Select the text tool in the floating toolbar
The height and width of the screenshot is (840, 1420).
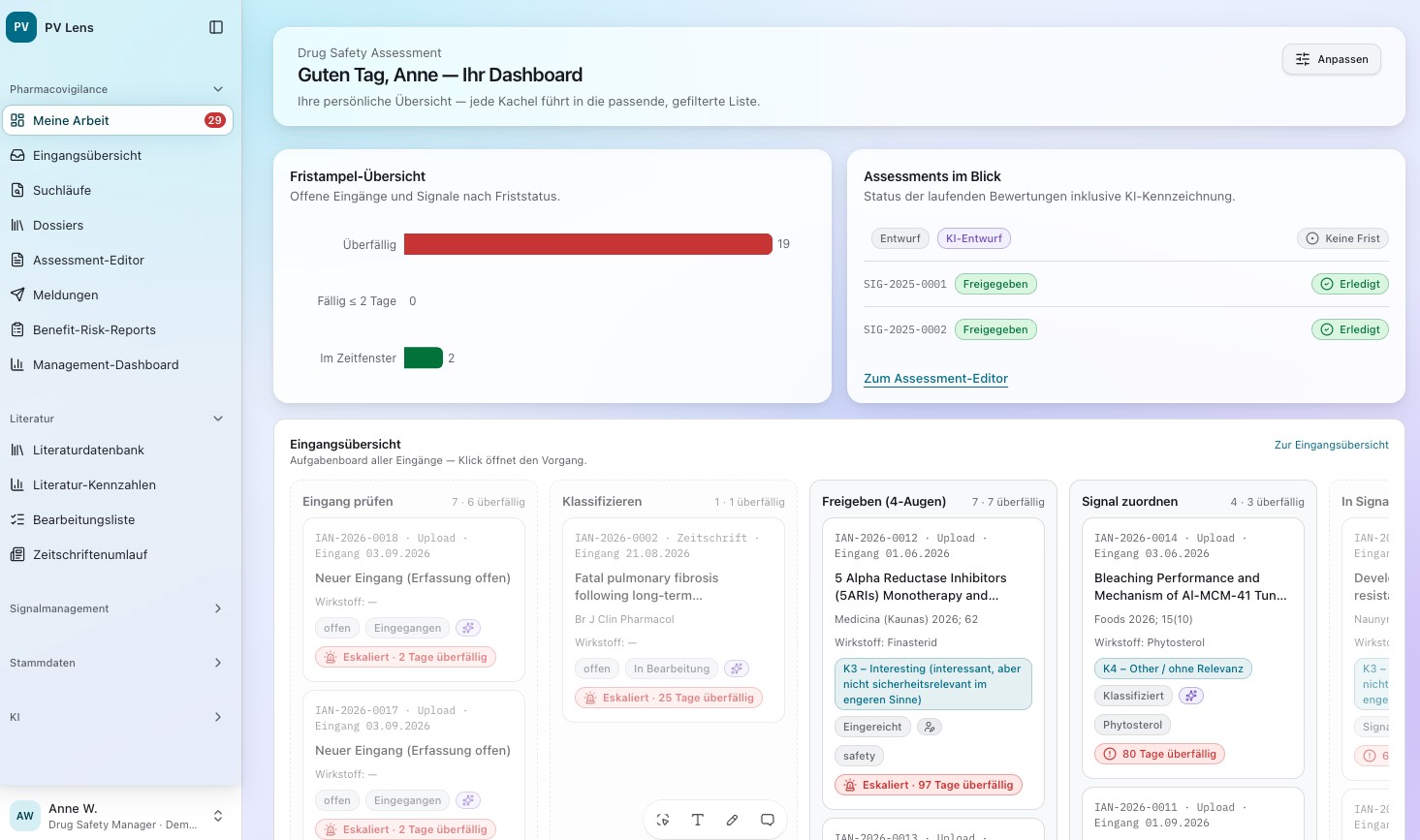pos(698,820)
